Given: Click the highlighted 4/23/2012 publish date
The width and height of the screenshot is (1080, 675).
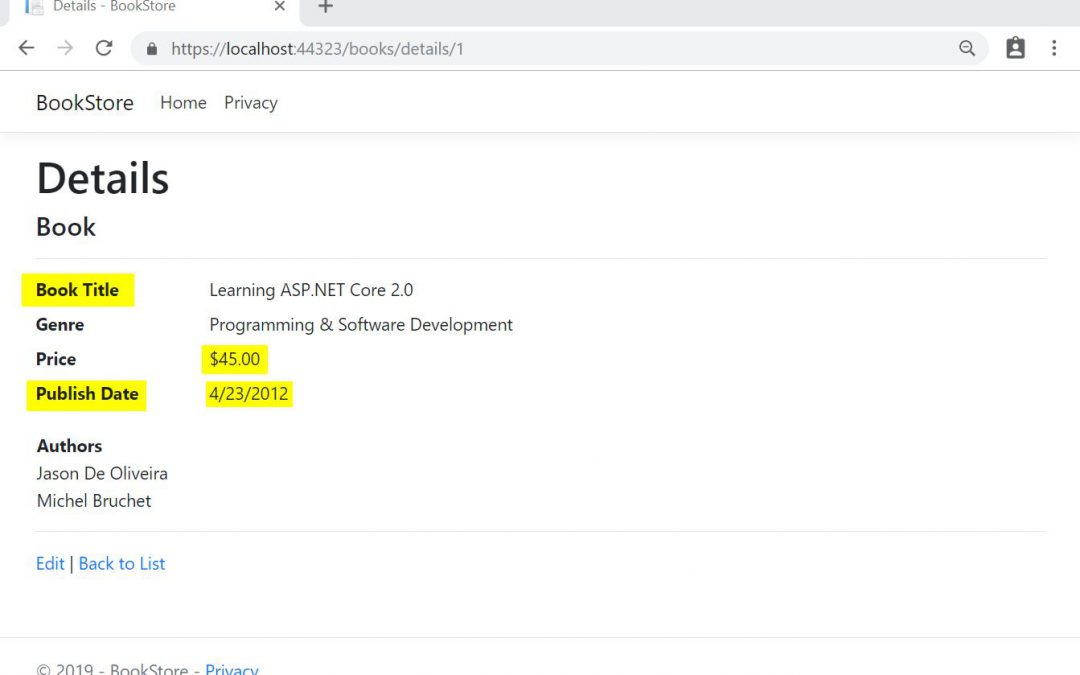Looking at the screenshot, I should pos(249,394).
